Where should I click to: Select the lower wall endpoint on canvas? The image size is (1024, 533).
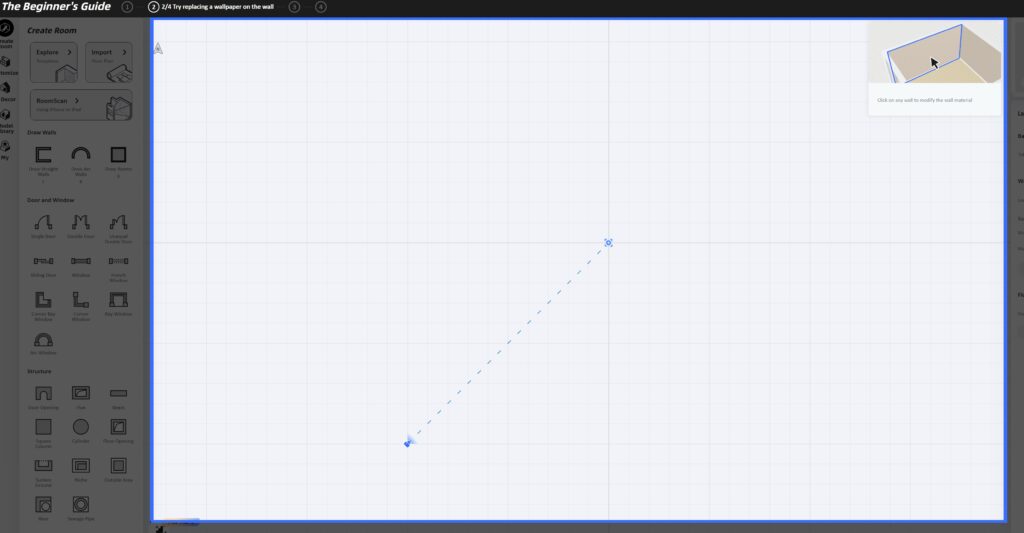click(x=408, y=444)
